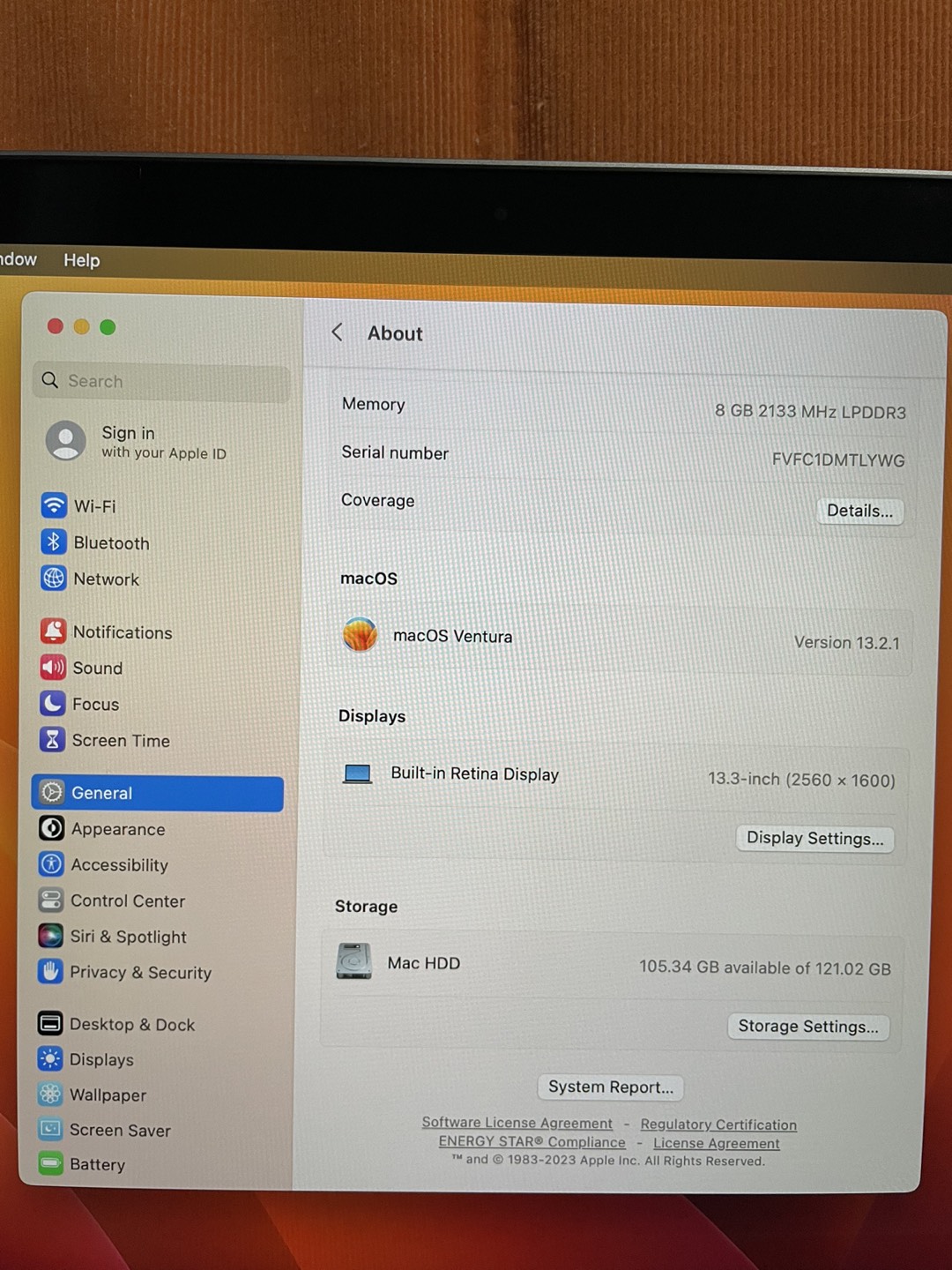
Task: Click the settings Search field
Action: 161,381
